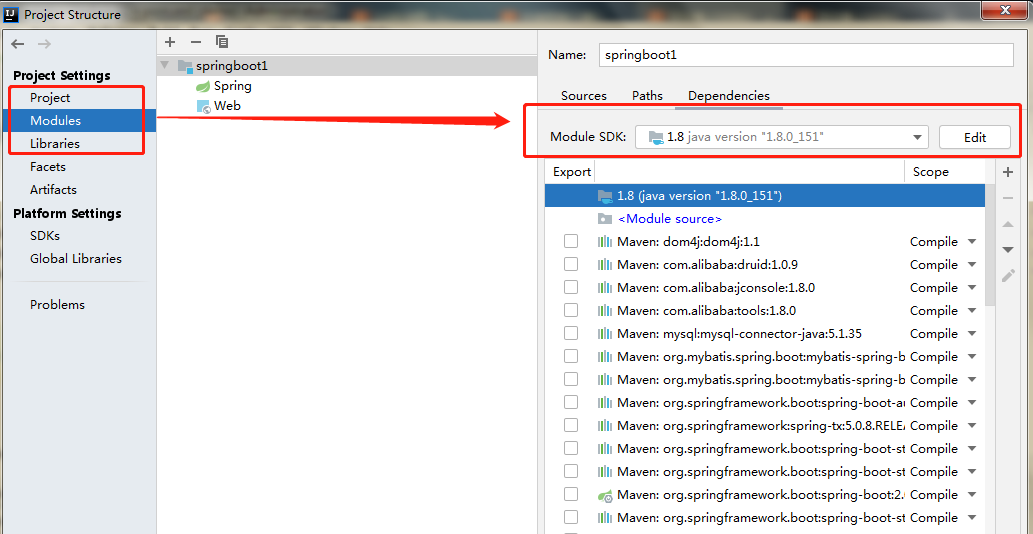1033x534 pixels.
Task: Select the <Module source> row
Action: (x=765, y=219)
